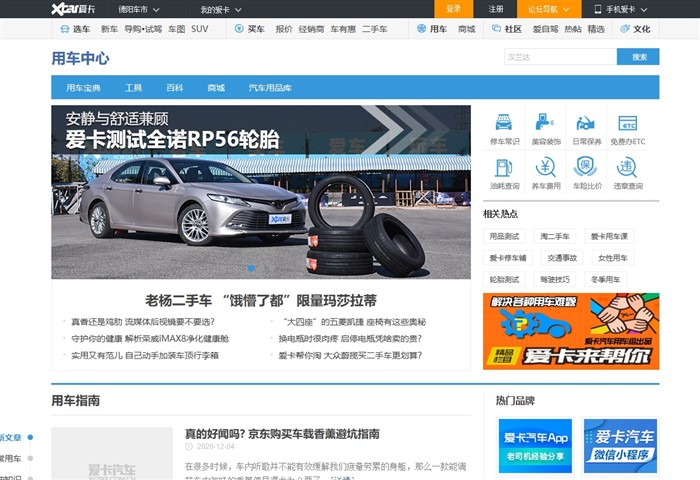Click the phone icon beside 手机爱卡
Image resolution: width=700 pixels, height=480 pixels.
click(598, 9)
